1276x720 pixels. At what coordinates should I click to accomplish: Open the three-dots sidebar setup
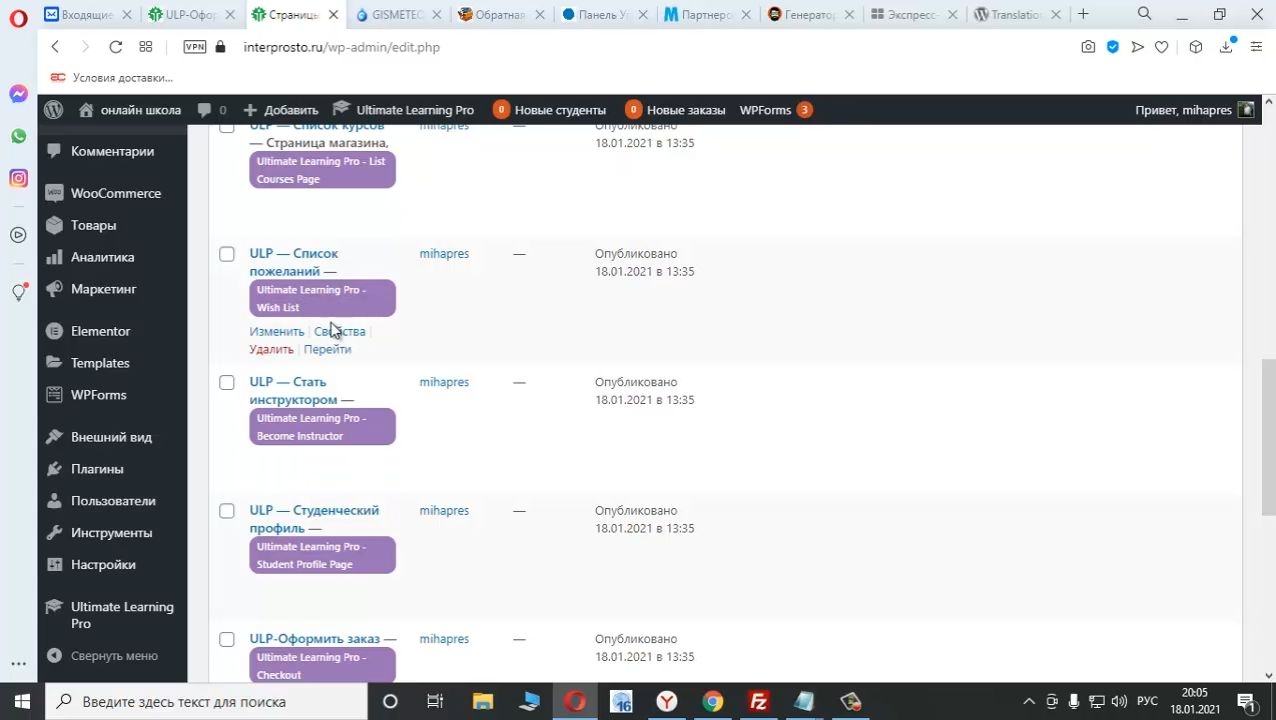click(x=18, y=663)
